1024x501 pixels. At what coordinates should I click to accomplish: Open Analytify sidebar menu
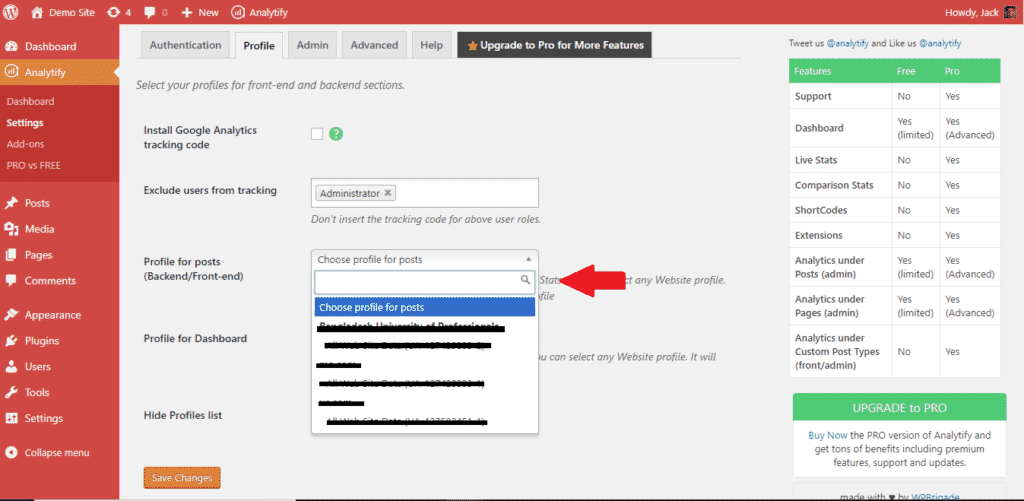(x=45, y=72)
